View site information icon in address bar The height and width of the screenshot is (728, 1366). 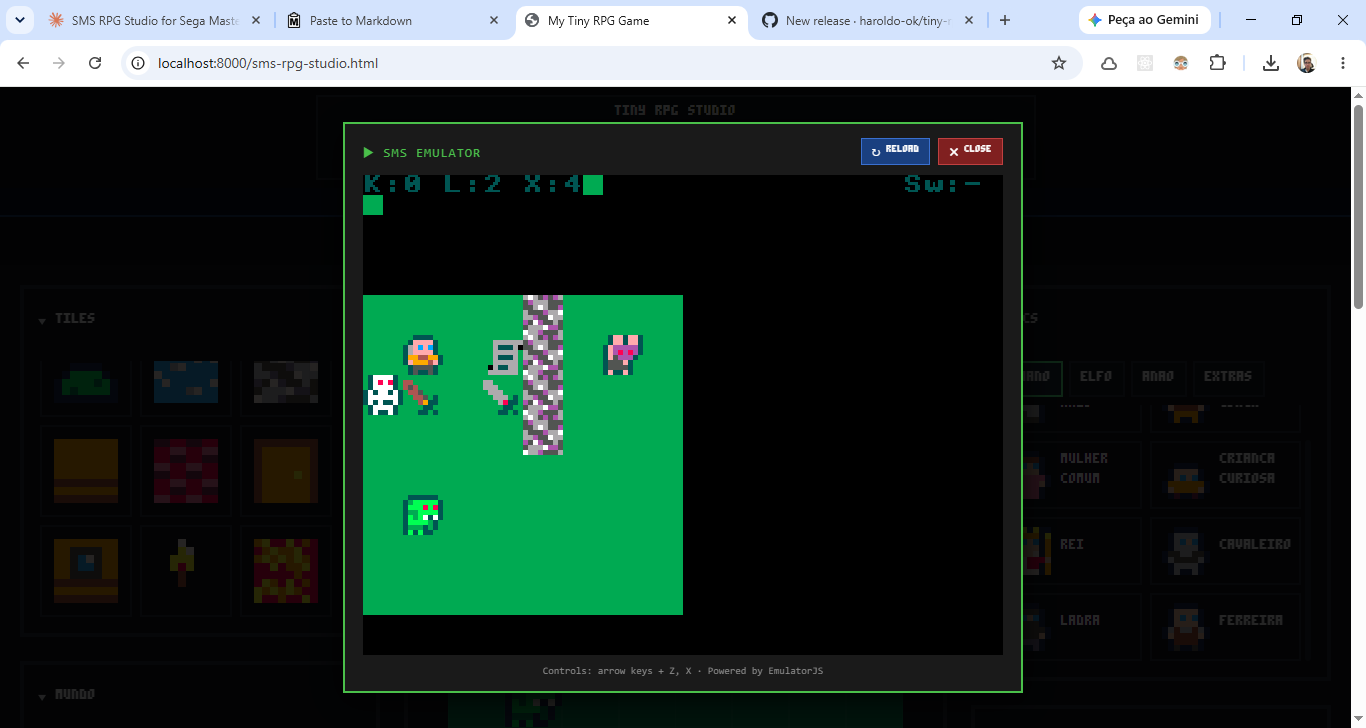click(x=138, y=63)
